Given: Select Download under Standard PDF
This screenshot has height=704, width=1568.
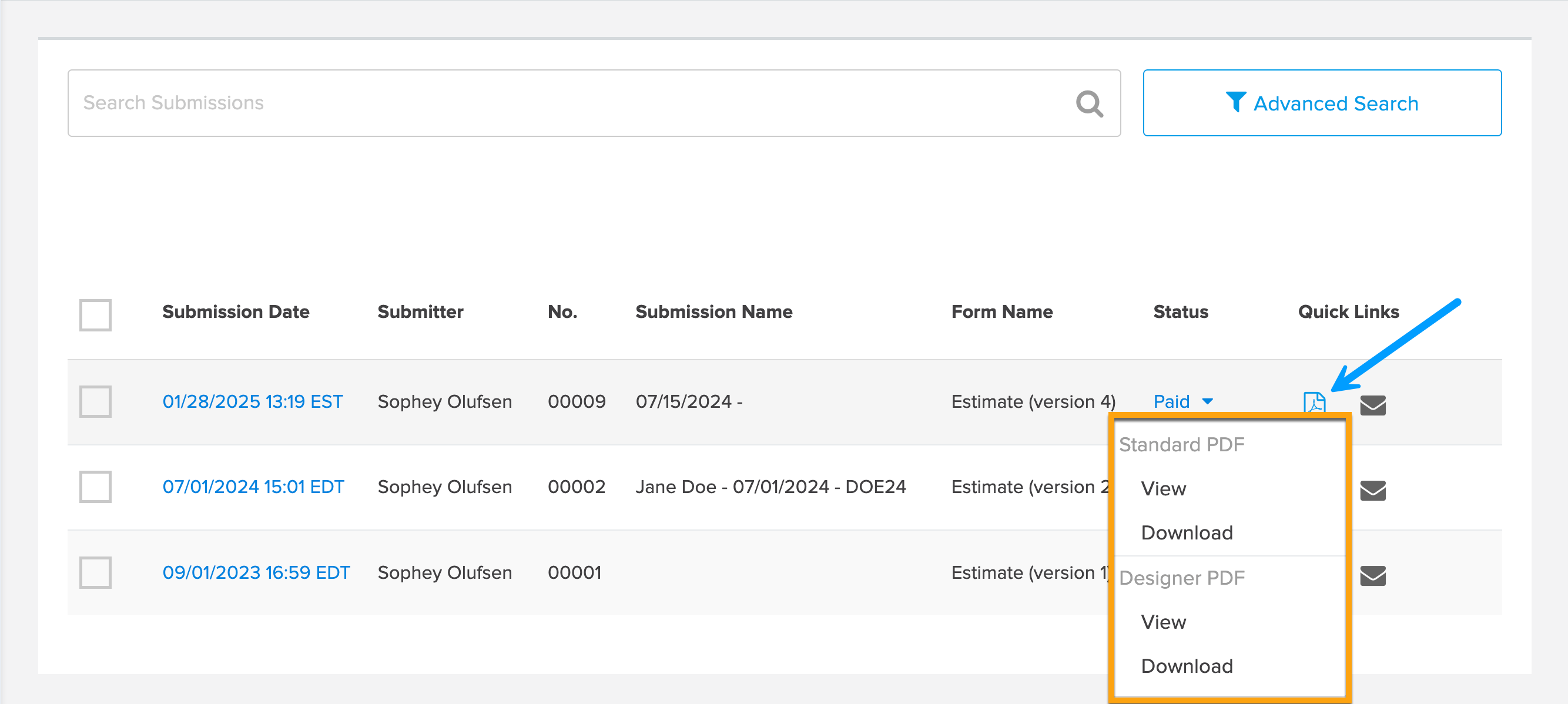Looking at the screenshot, I should coord(1187,532).
